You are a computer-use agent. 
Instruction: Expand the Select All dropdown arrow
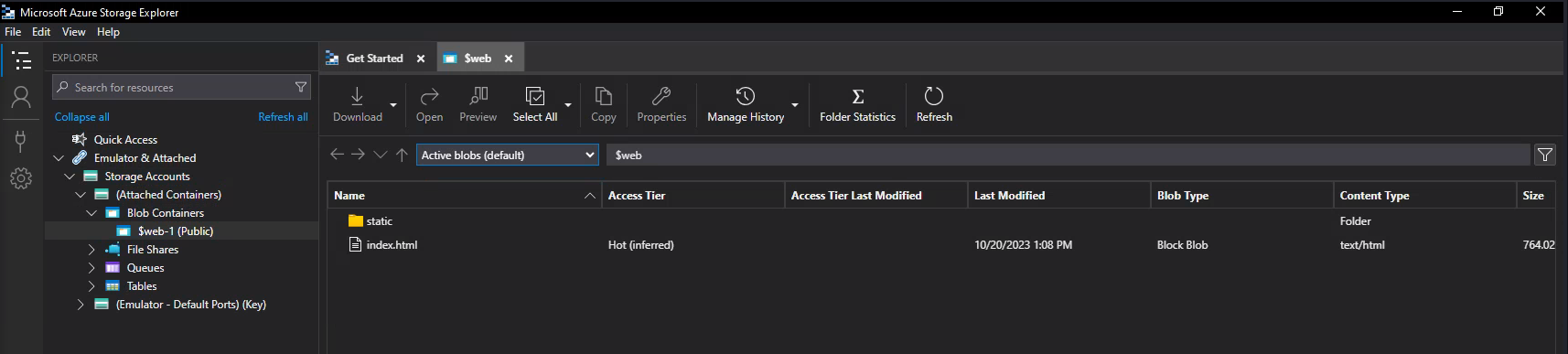pyautogui.click(x=568, y=105)
